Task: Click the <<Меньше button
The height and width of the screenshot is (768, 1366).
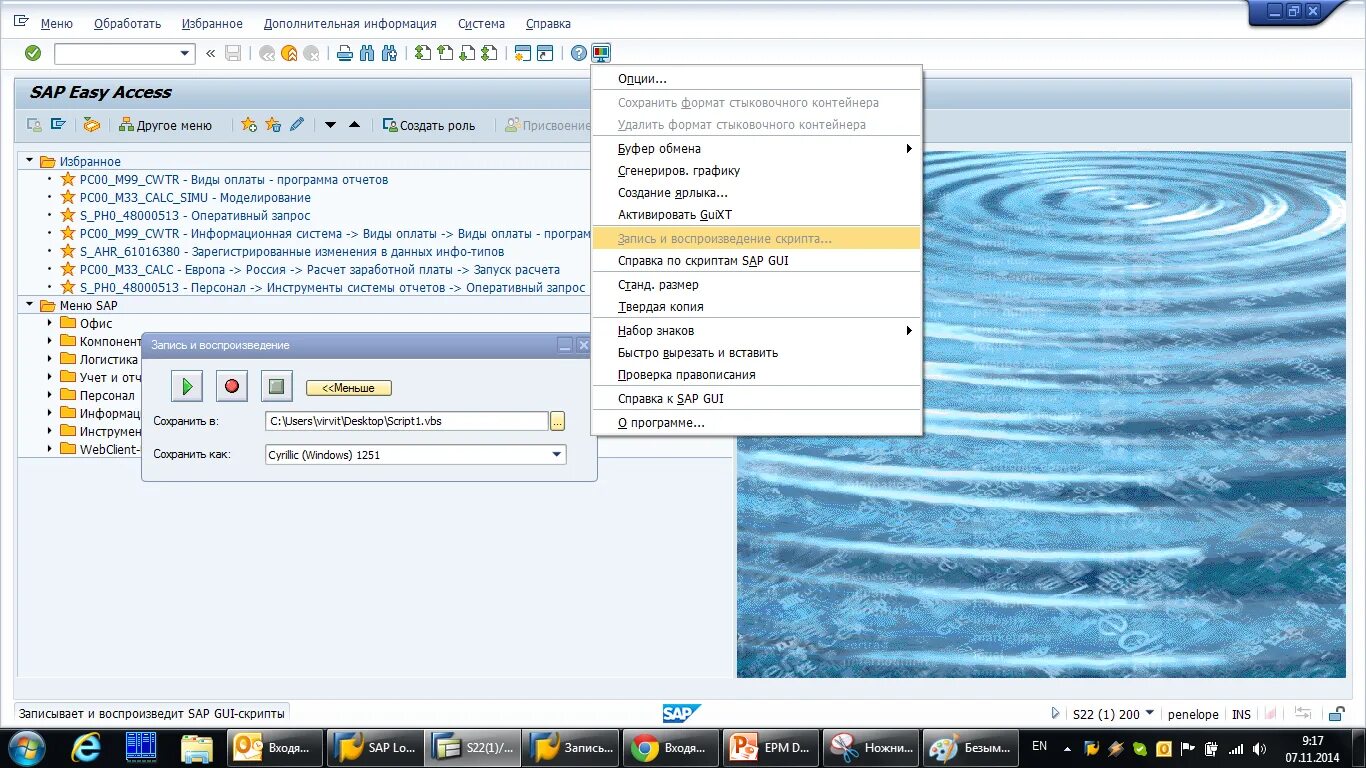Action: (349, 388)
